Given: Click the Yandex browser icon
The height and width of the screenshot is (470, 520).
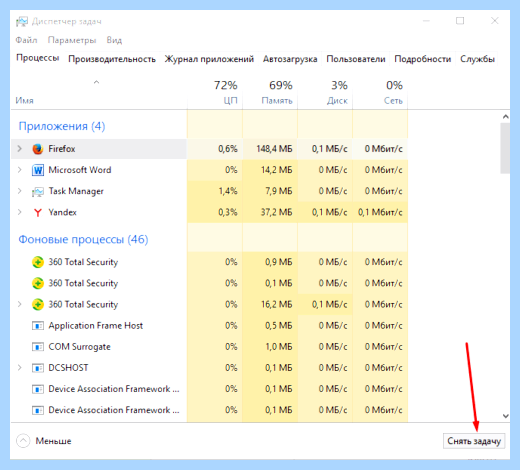Looking at the screenshot, I should click(38, 212).
